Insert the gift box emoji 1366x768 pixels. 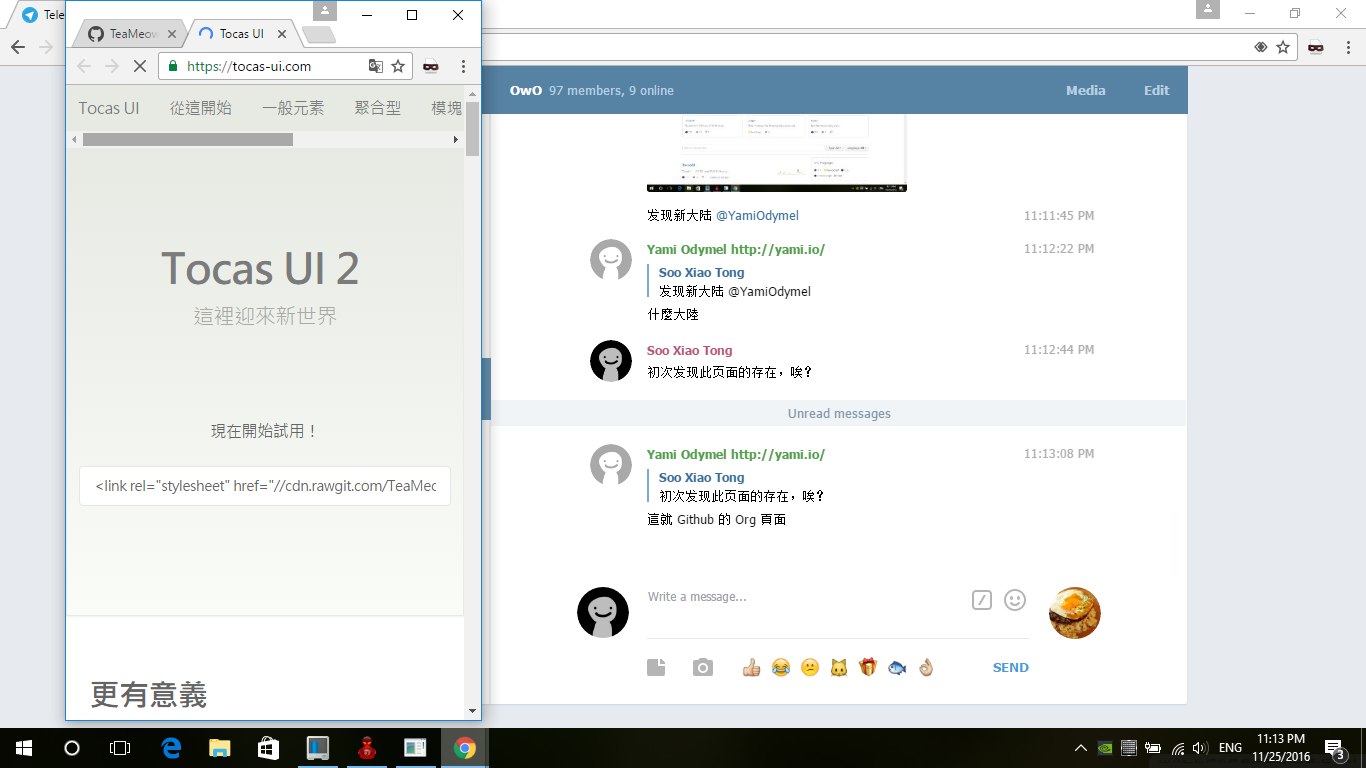[x=868, y=667]
